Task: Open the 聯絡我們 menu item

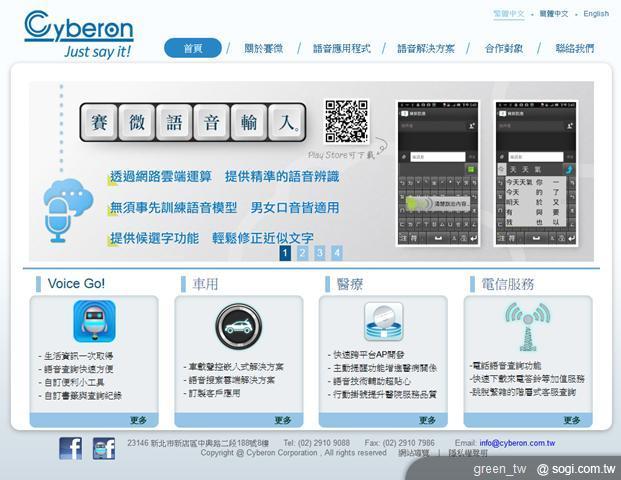Action: pyautogui.click(x=575, y=49)
